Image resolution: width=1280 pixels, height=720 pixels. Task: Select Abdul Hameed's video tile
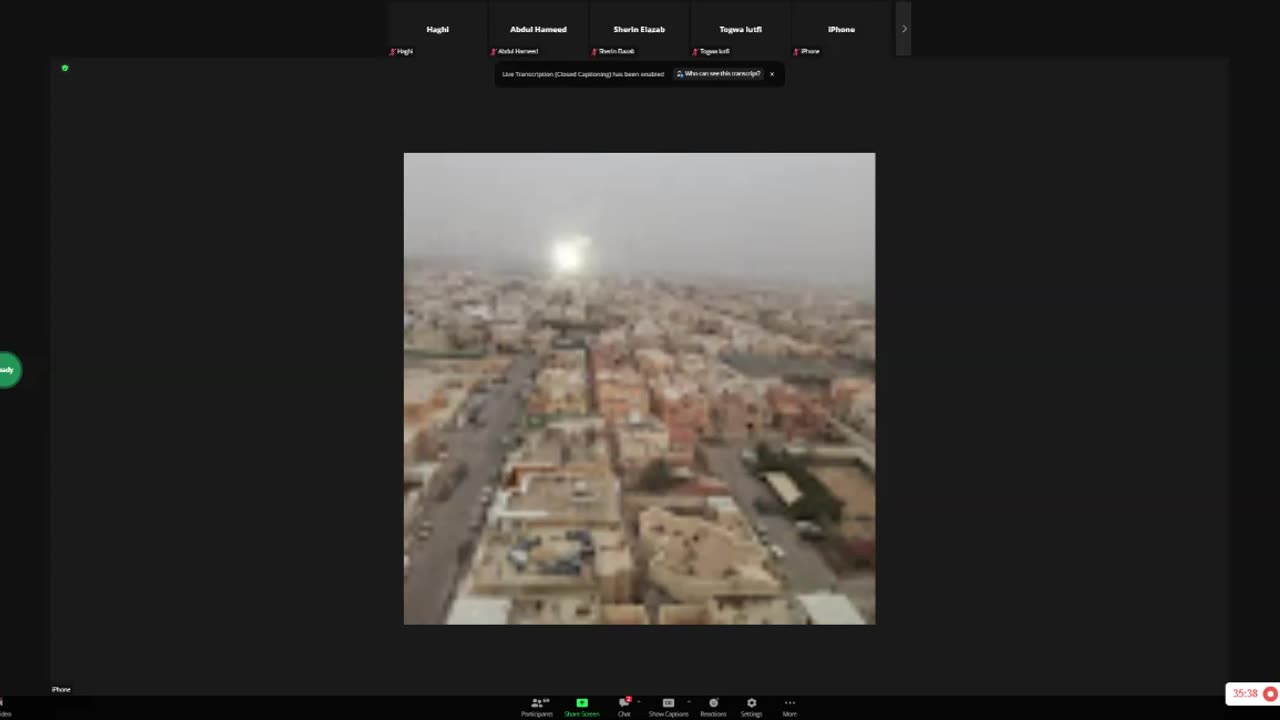click(538, 29)
